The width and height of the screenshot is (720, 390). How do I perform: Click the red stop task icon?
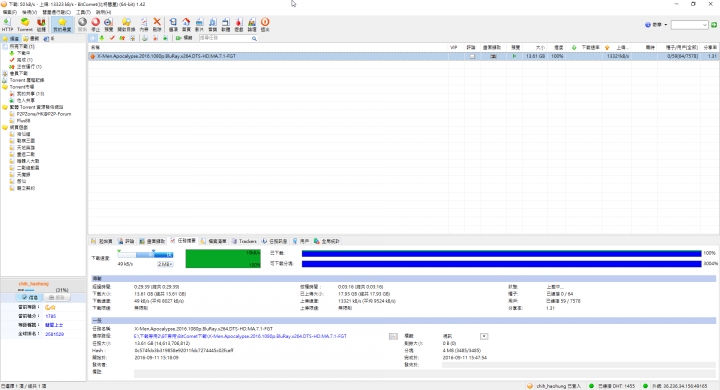pos(96,24)
